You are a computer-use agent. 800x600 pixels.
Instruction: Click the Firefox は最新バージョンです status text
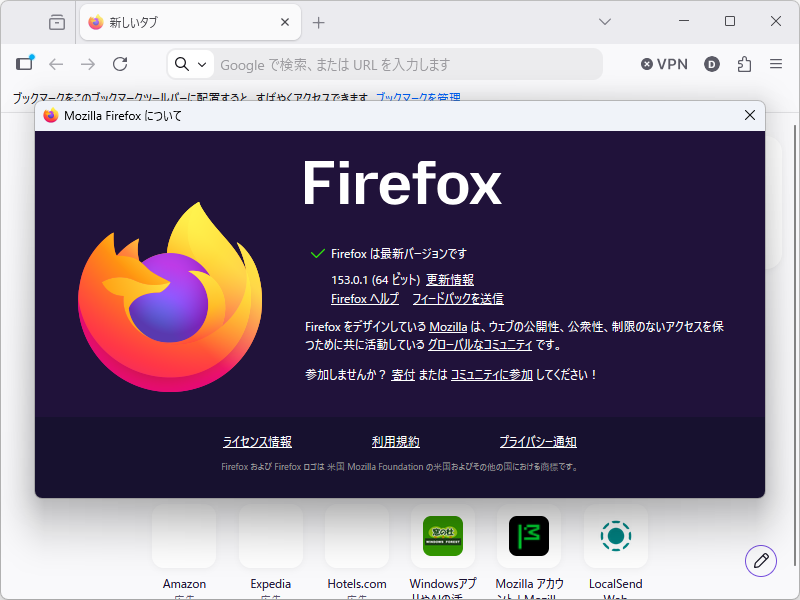[398, 254]
